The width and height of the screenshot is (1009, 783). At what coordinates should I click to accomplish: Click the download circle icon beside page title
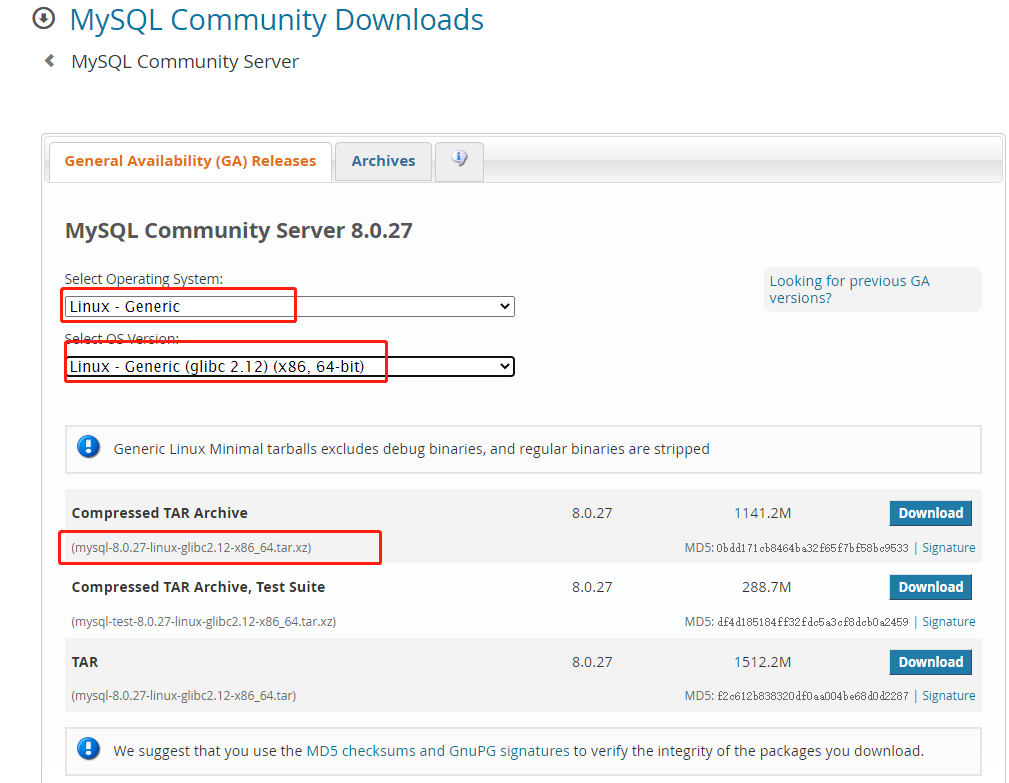[x=44, y=18]
